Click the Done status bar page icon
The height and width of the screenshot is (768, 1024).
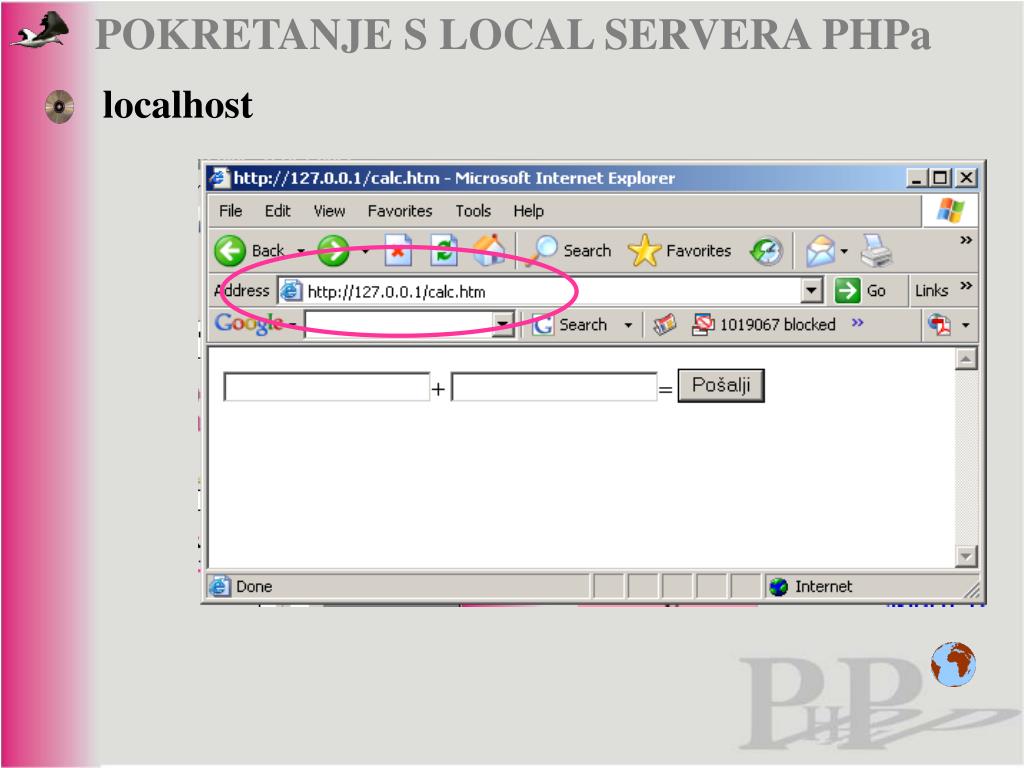tap(219, 586)
